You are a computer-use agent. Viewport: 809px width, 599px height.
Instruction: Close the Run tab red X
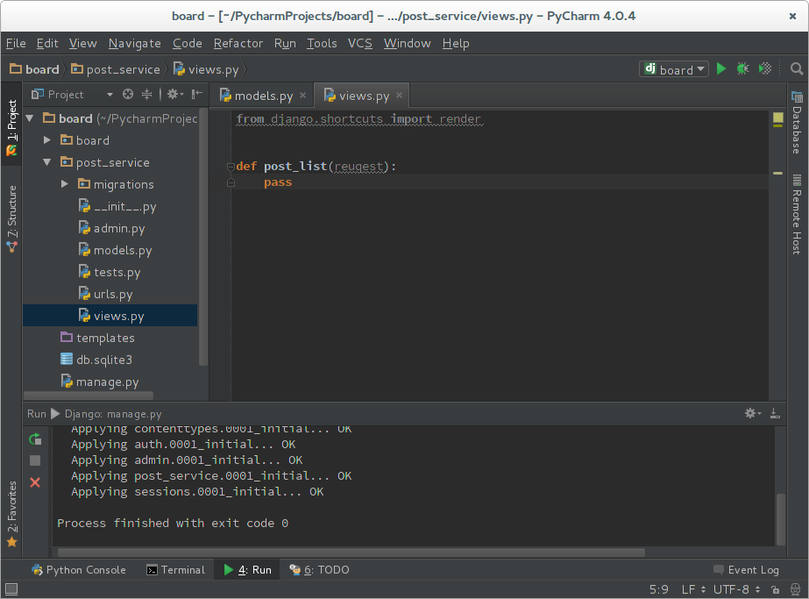(35, 482)
